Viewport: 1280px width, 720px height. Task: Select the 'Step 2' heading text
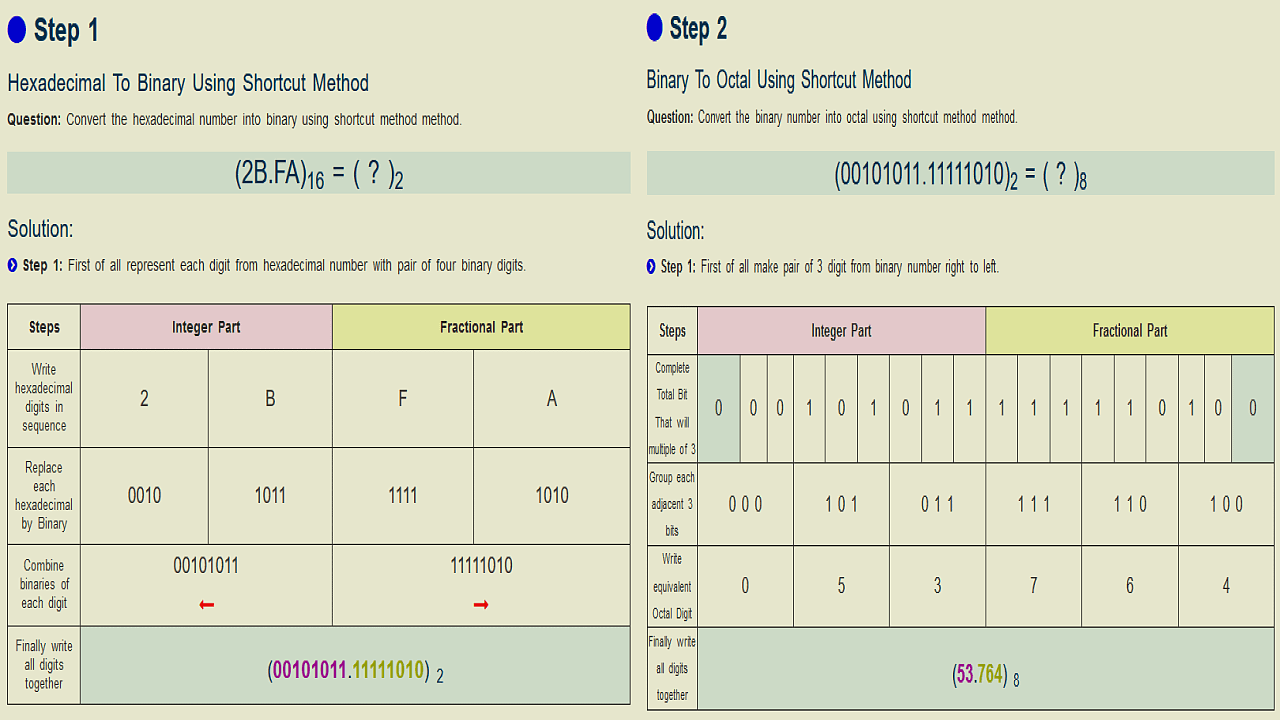pyautogui.click(x=698, y=28)
